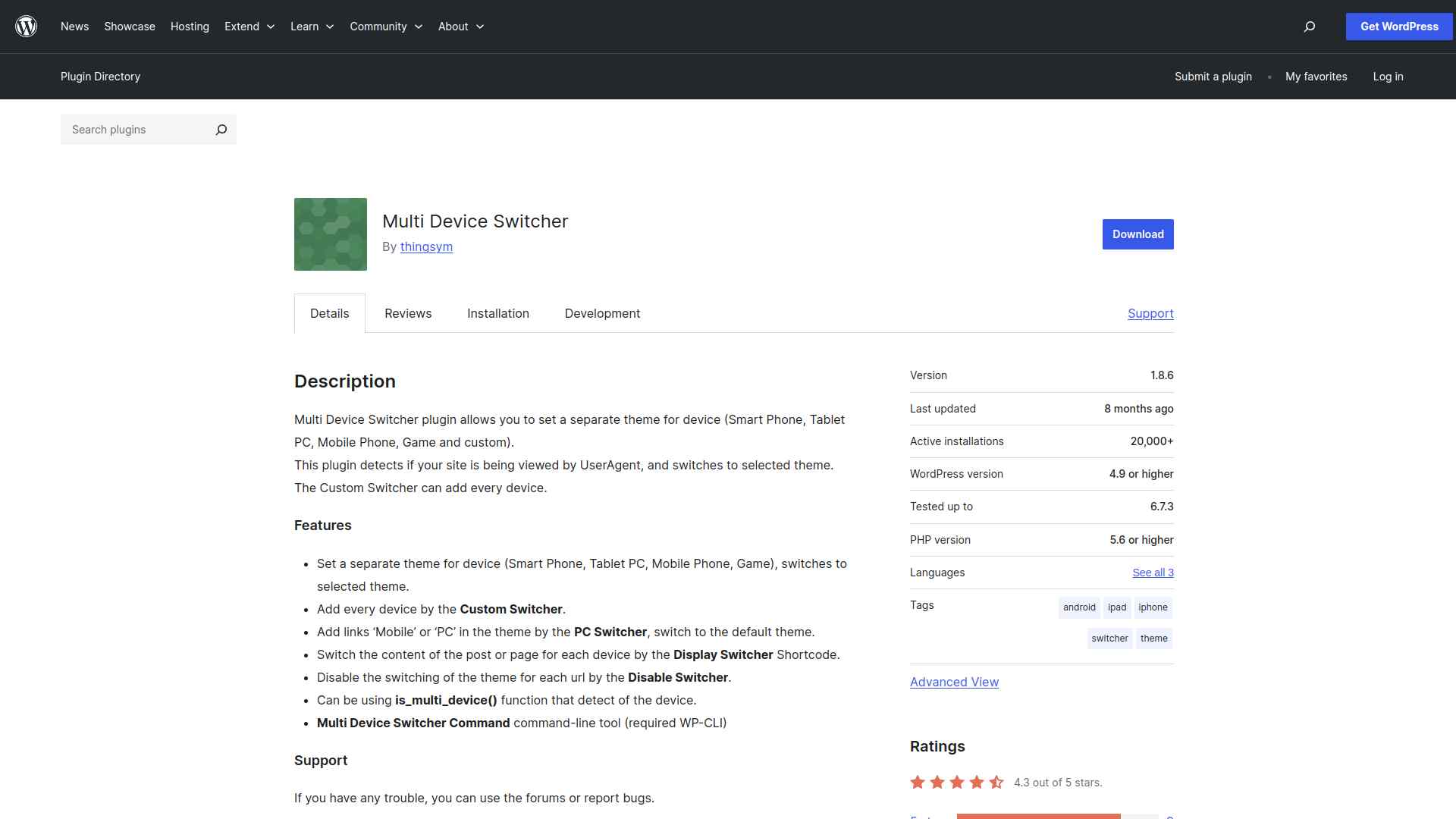Image resolution: width=1456 pixels, height=819 pixels.
Task: Click '4.3 out of 5 stars' text
Action: click(x=1058, y=783)
